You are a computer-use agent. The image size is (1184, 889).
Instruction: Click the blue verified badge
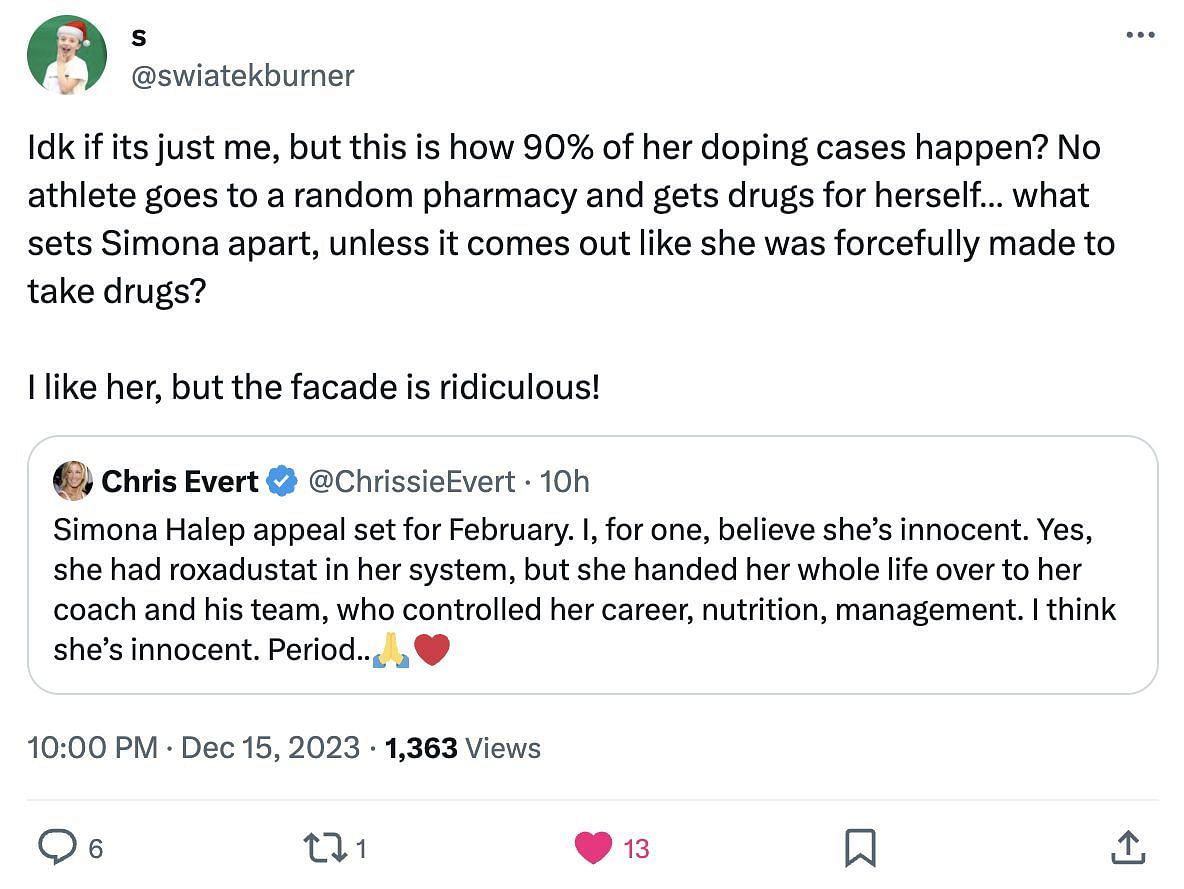tap(283, 482)
